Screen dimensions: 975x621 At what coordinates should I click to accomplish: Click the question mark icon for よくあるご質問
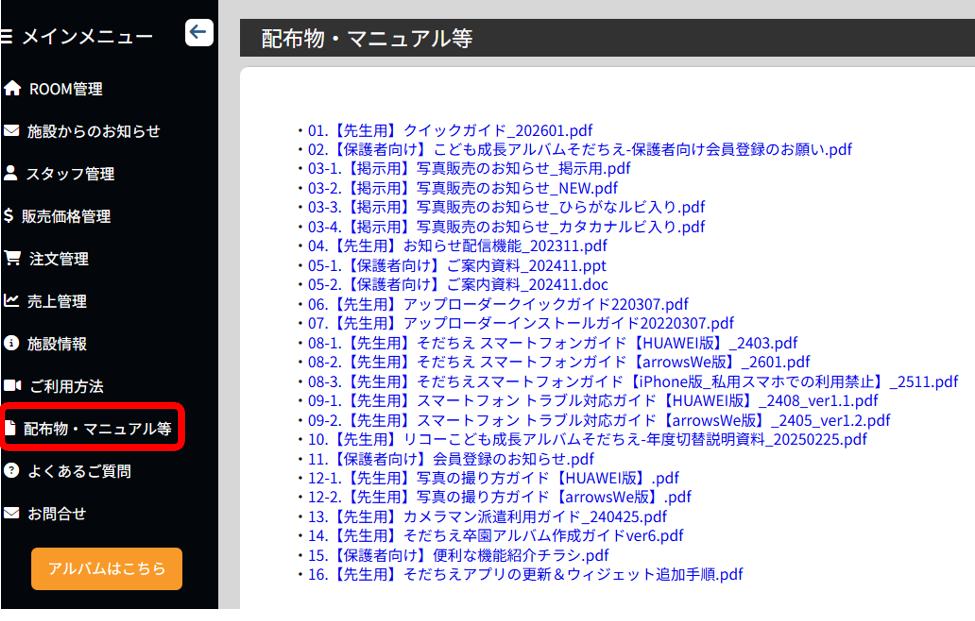point(12,471)
